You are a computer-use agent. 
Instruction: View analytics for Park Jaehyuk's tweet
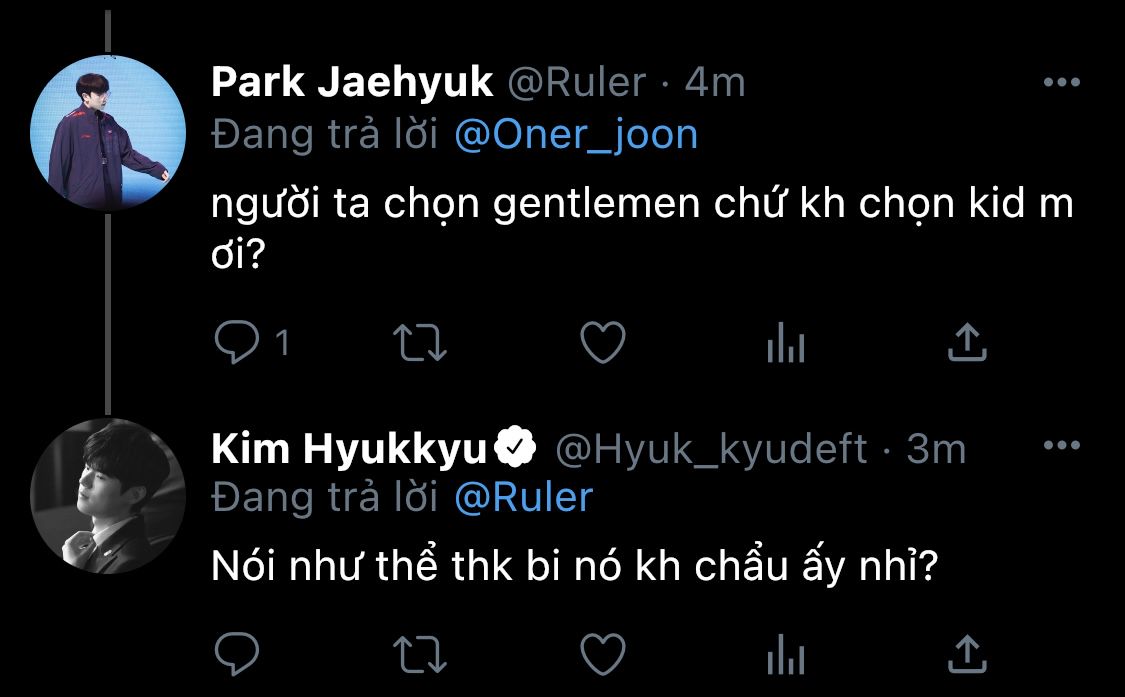tap(786, 345)
